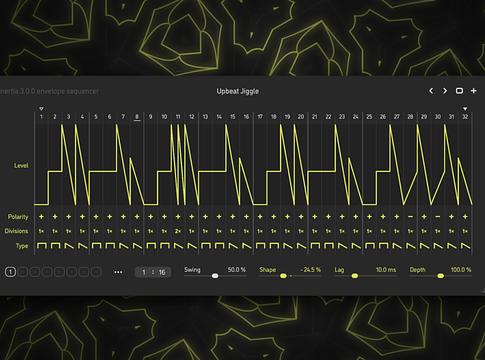Click the Lag slider handle
485x360 pixels.
355,276
